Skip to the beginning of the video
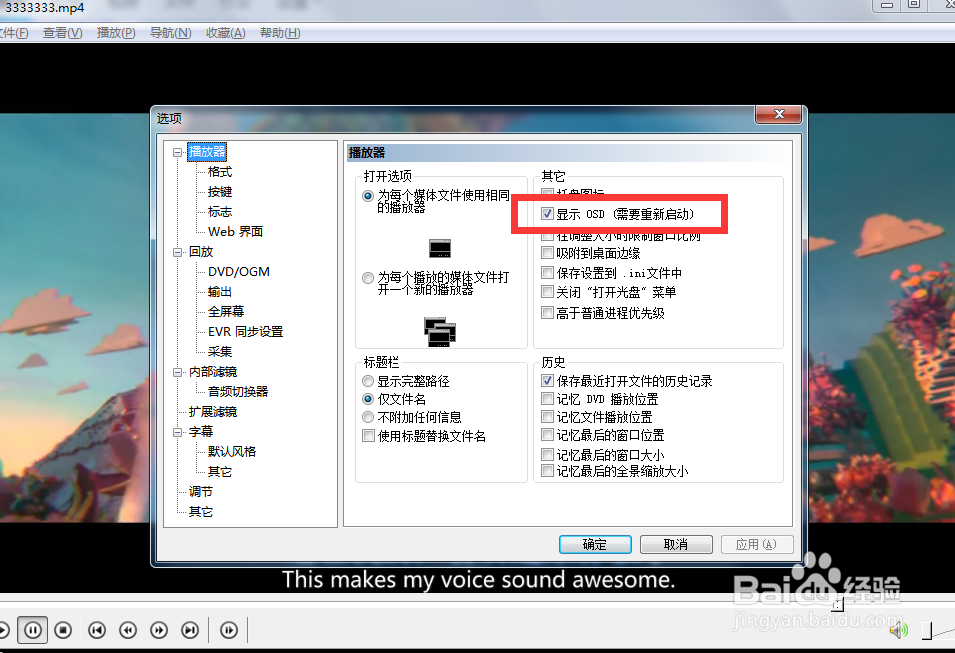The width and height of the screenshot is (955, 653). coord(96,630)
